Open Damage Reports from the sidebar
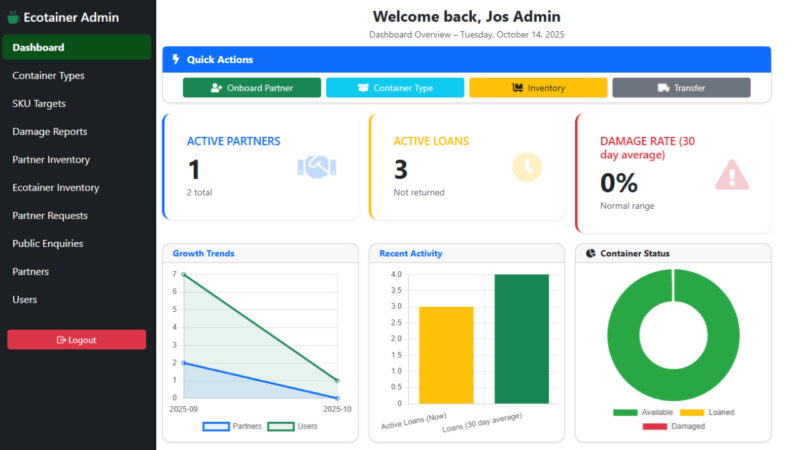 (50, 131)
